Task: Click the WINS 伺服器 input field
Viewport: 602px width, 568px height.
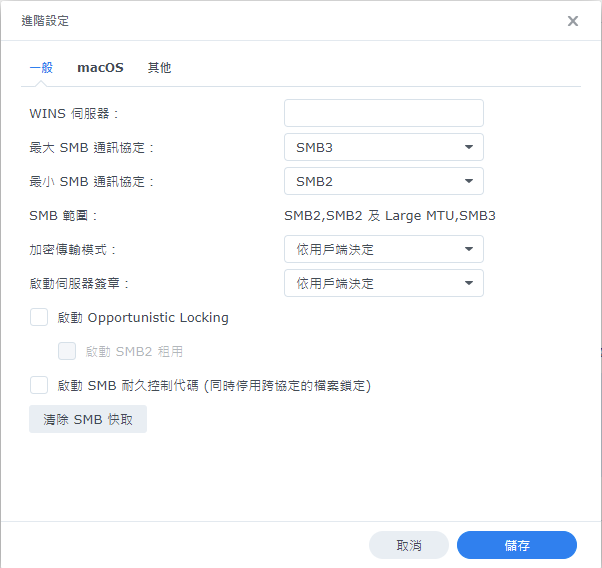Action: 384,113
